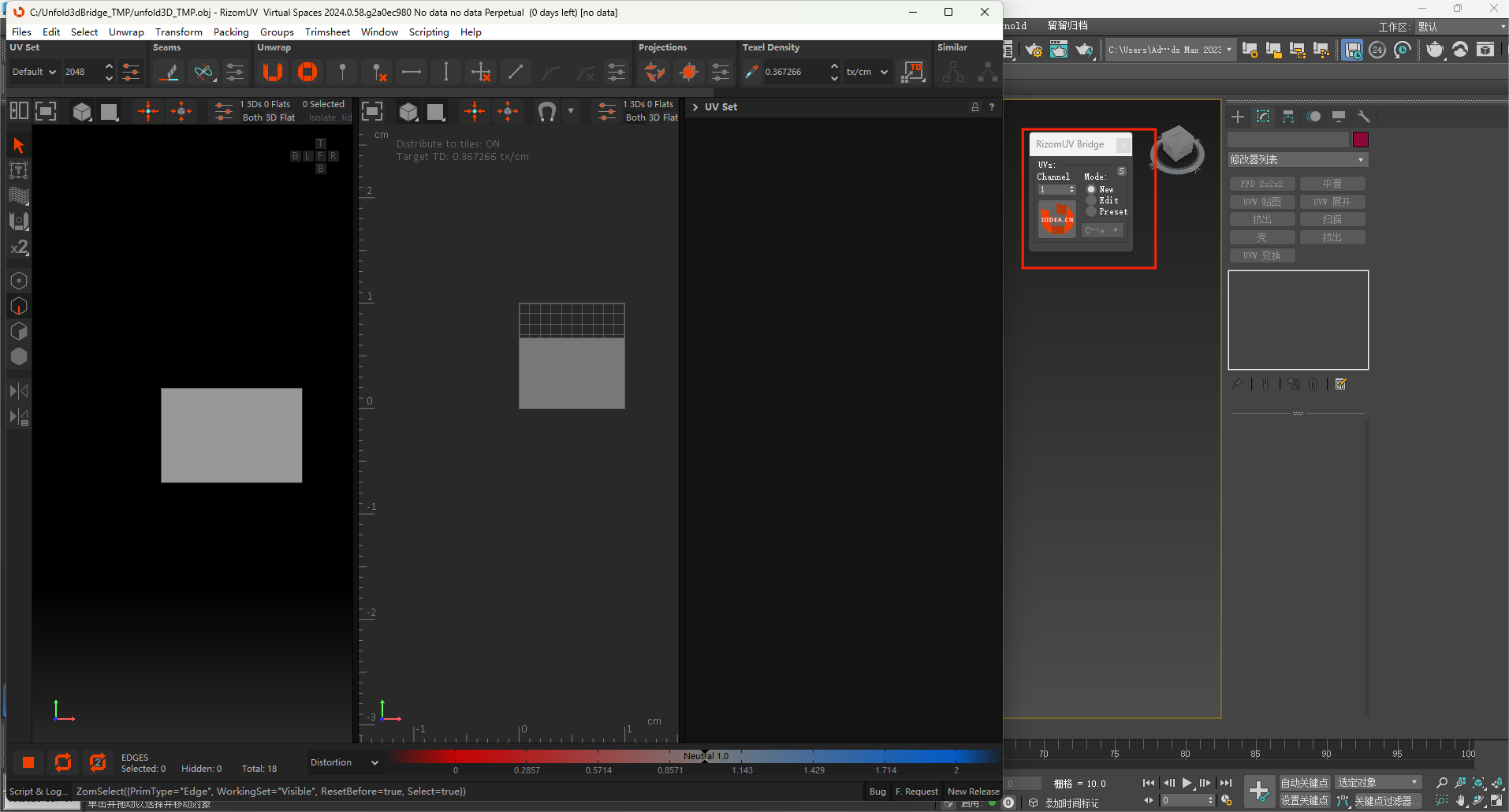Toggle the lock icon in the UV Set viewport
The width and height of the screenshot is (1509, 812).
[974, 107]
